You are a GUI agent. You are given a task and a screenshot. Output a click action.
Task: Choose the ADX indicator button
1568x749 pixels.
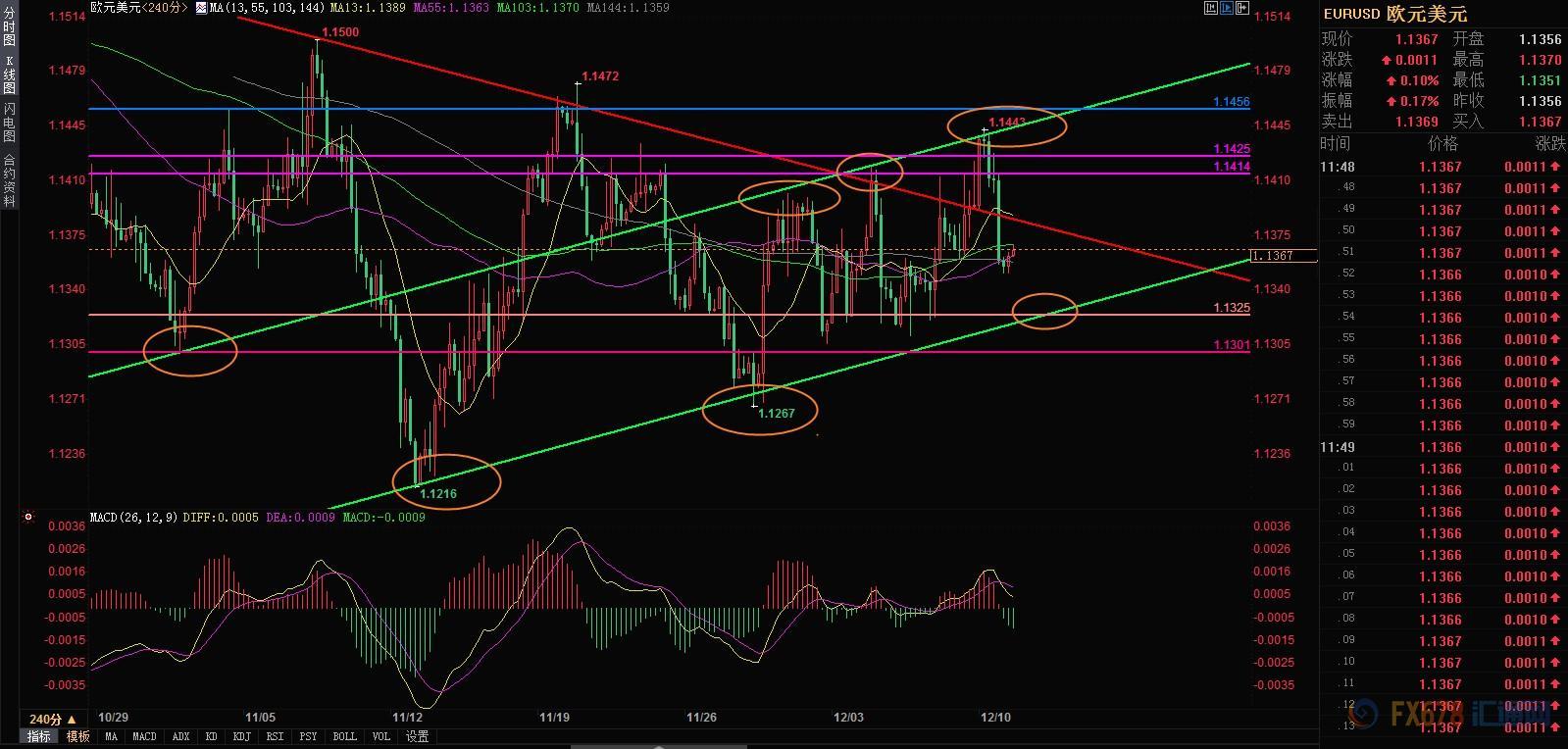[x=180, y=736]
